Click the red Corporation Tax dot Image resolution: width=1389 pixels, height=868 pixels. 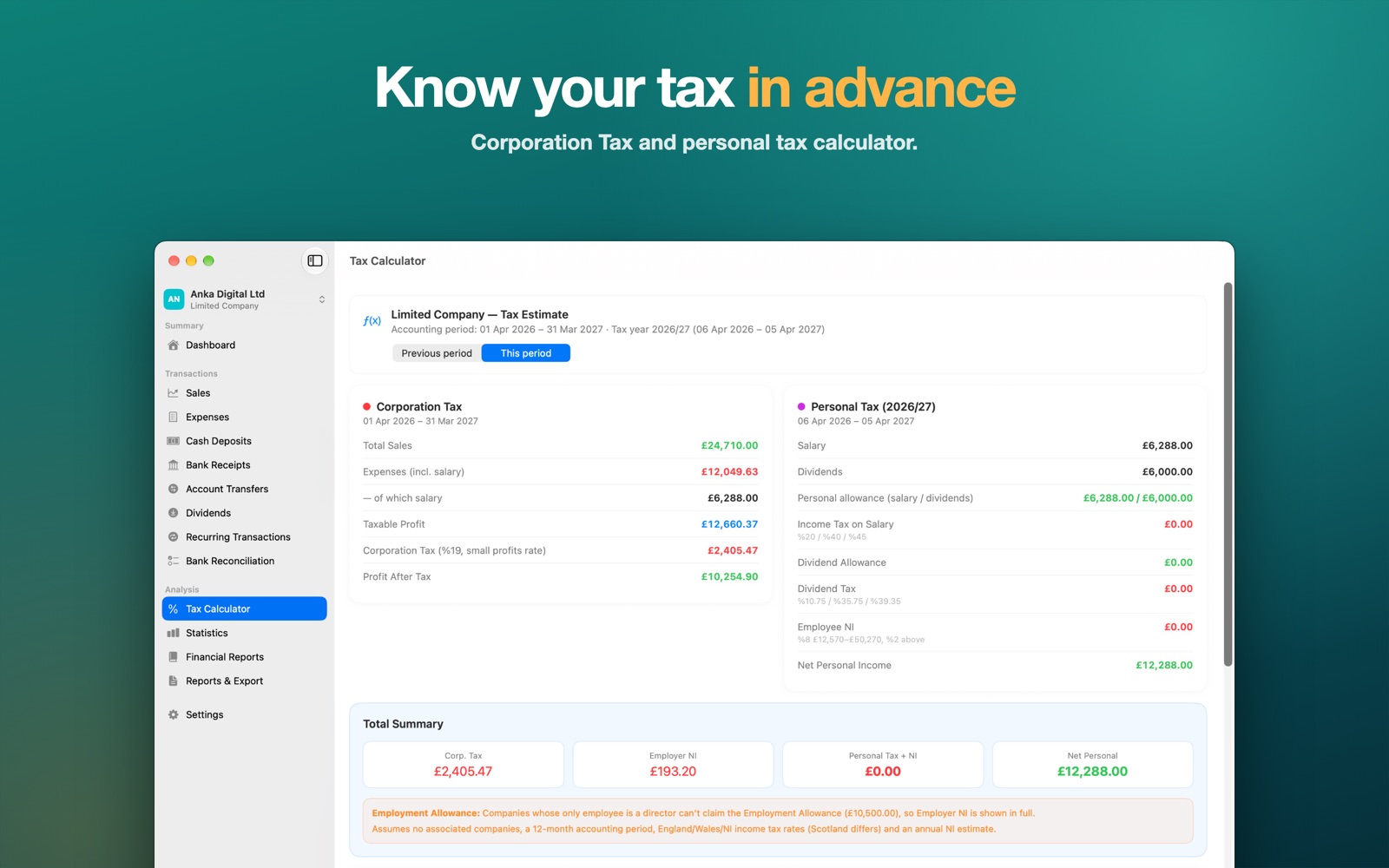coord(366,406)
